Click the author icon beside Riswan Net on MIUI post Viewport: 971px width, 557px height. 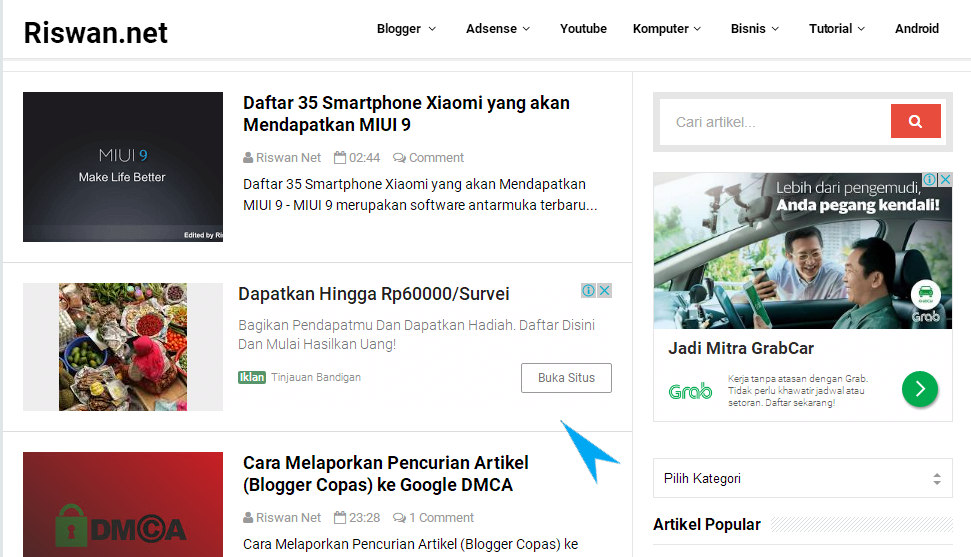(x=248, y=158)
